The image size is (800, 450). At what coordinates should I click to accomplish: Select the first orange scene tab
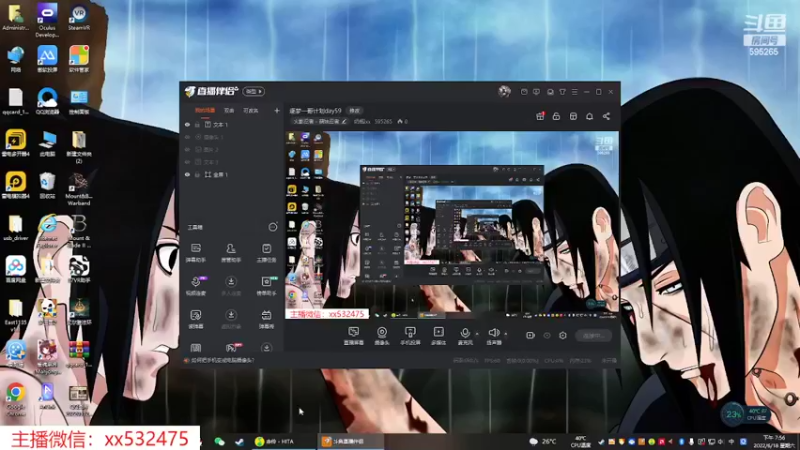click(x=205, y=110)
